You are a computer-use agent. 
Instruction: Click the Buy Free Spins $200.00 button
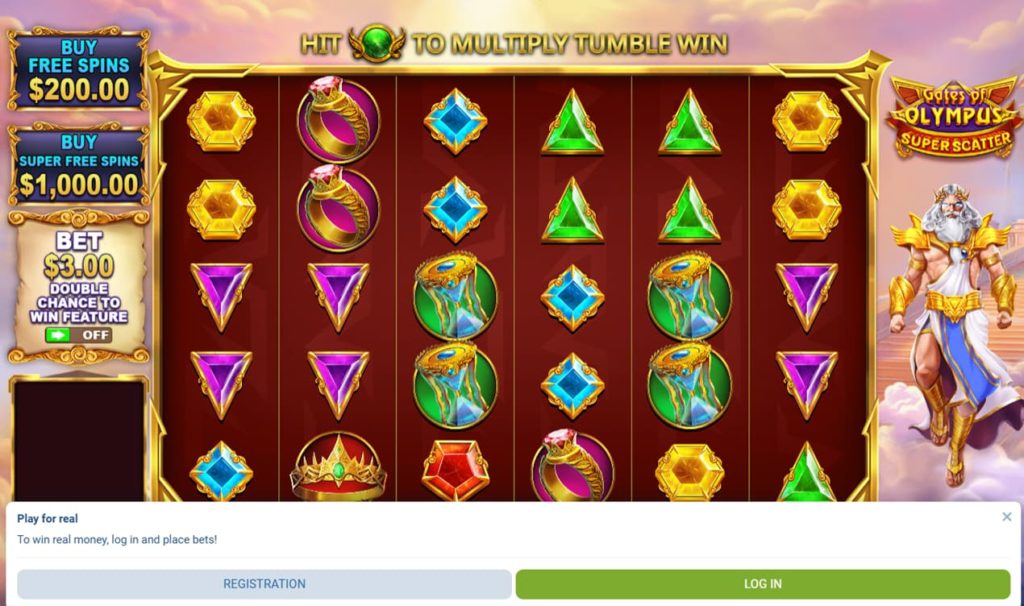[78, 69]
